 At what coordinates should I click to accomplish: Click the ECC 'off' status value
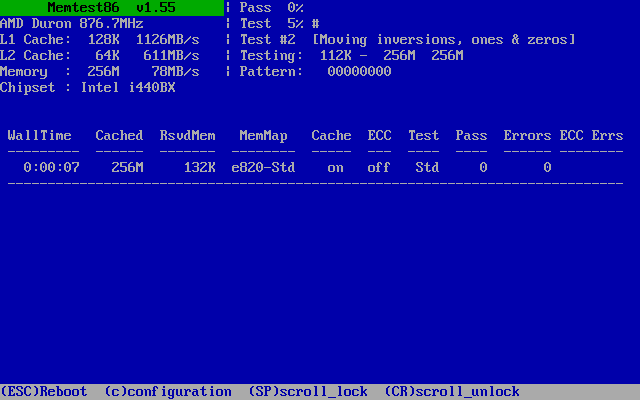click(x=379, y=168)
